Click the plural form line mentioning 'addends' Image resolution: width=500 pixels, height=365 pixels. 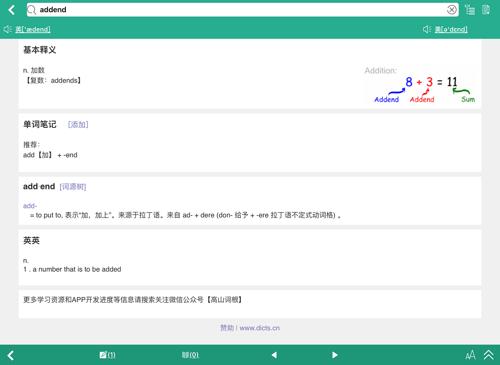point(52,80)
